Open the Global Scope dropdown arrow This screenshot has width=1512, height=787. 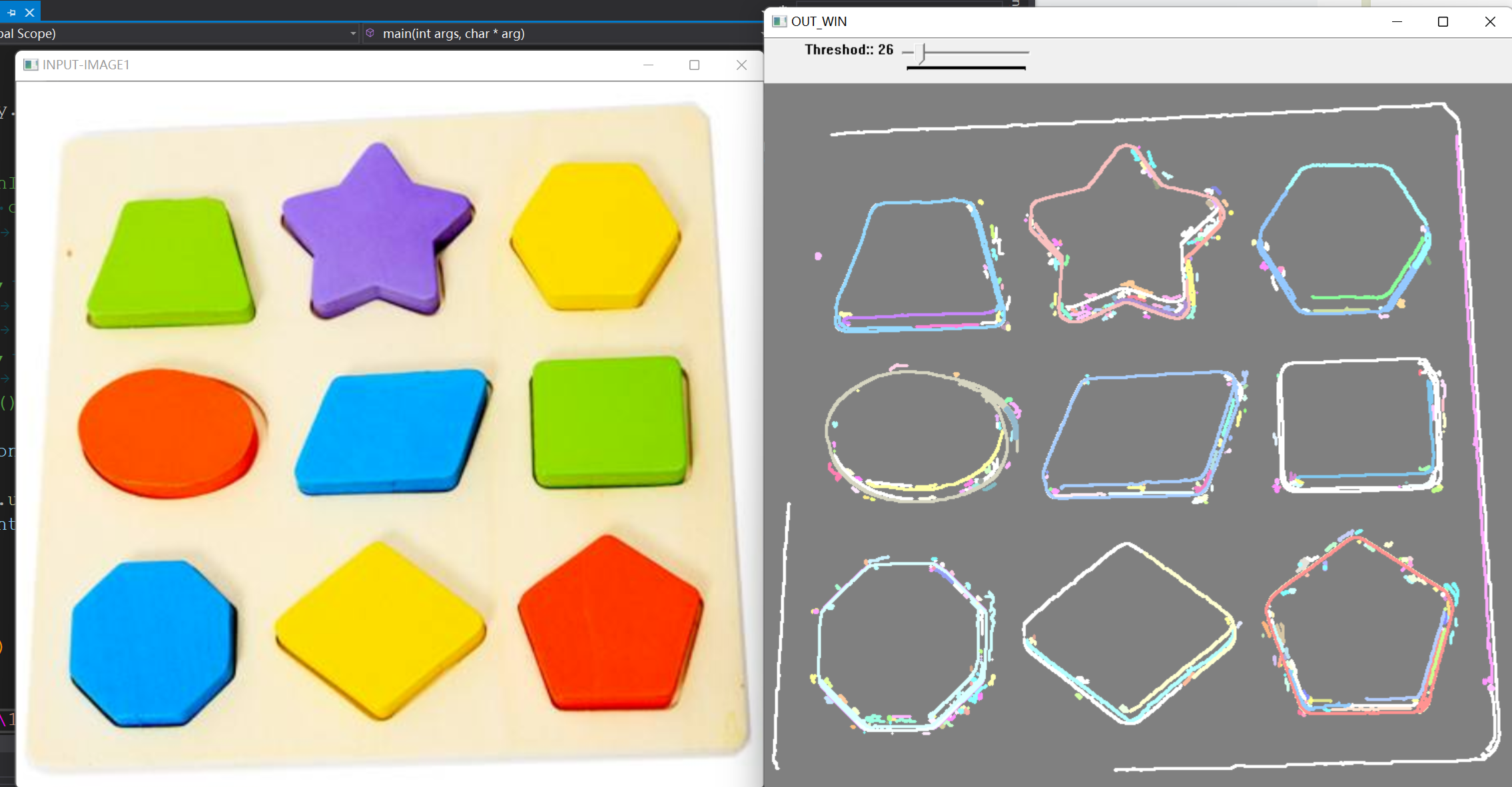(353, 33)
